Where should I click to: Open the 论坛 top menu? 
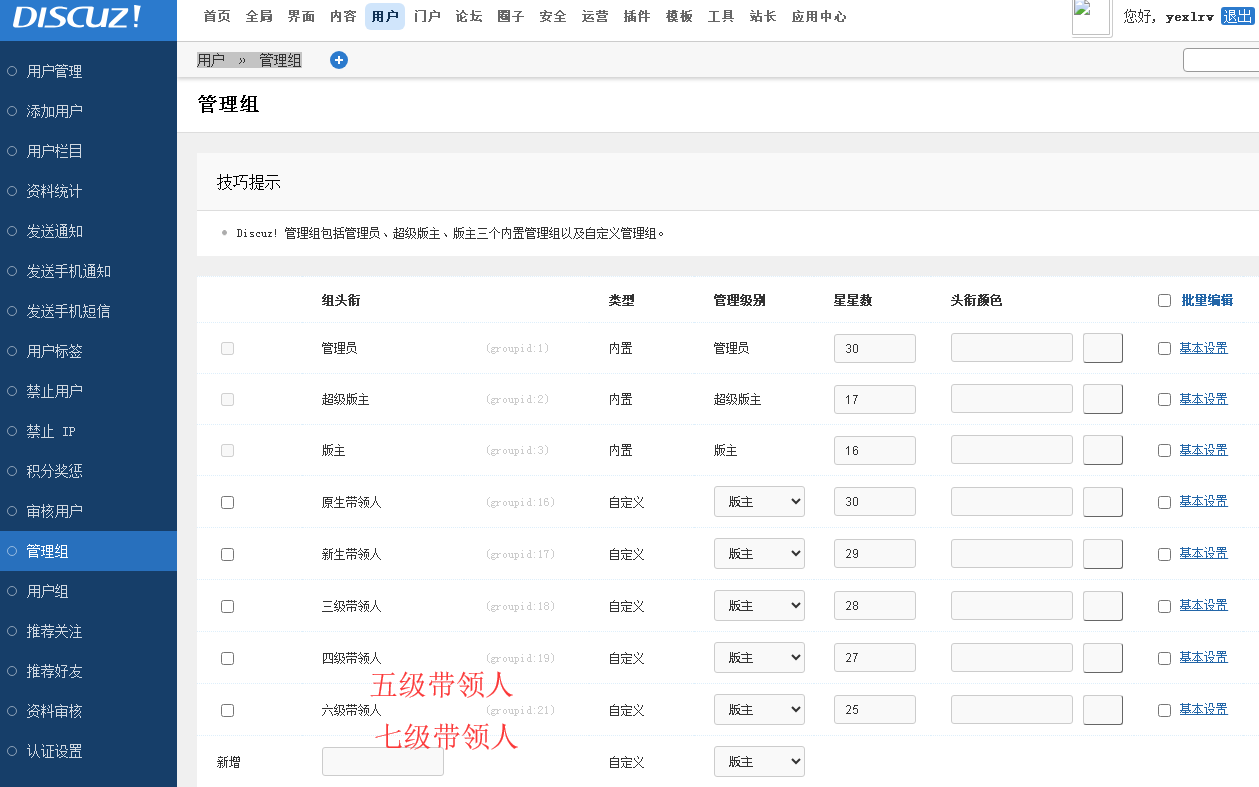[469, 16]
